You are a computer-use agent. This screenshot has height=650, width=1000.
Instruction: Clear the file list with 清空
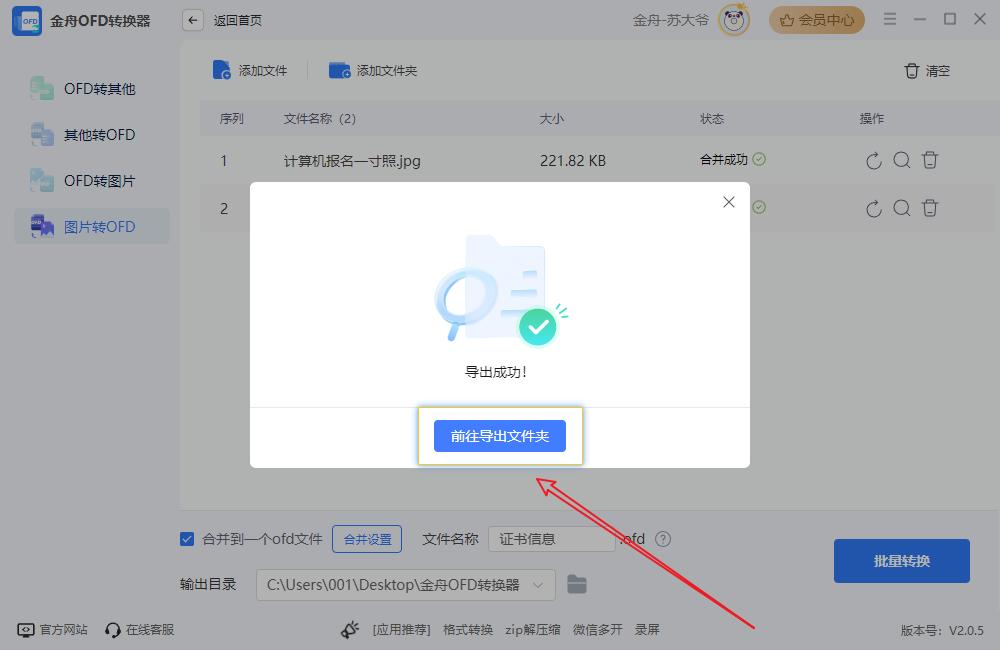point(927,71)
